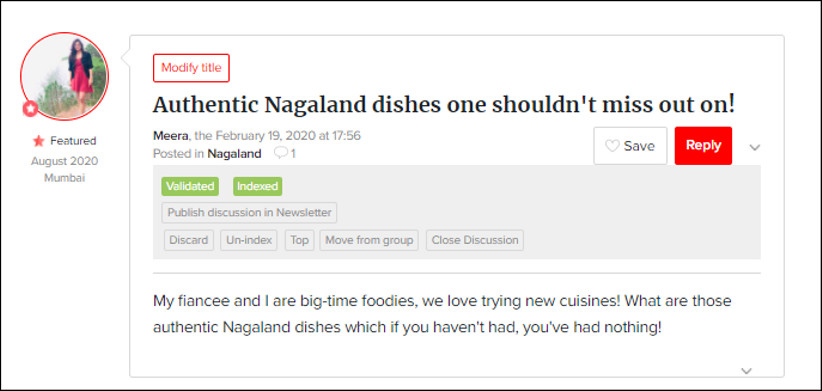
Task: Mark discussion as Top
Action: [299, 241]
